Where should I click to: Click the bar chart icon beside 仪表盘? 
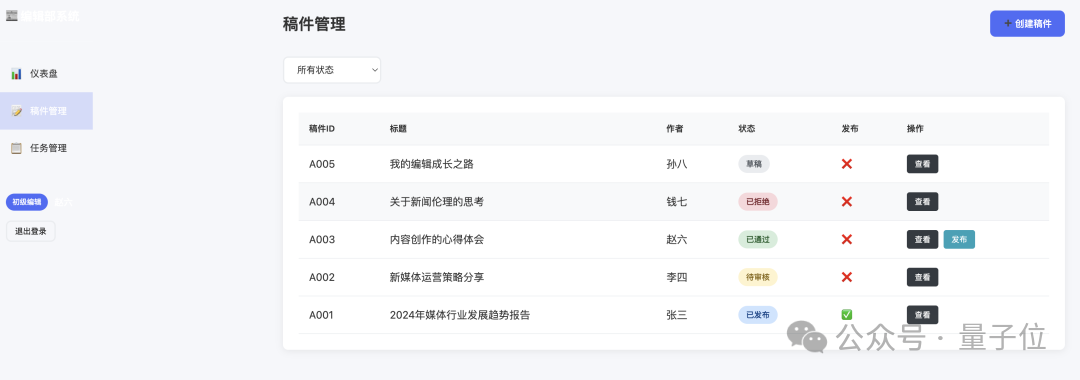point(17,74)
